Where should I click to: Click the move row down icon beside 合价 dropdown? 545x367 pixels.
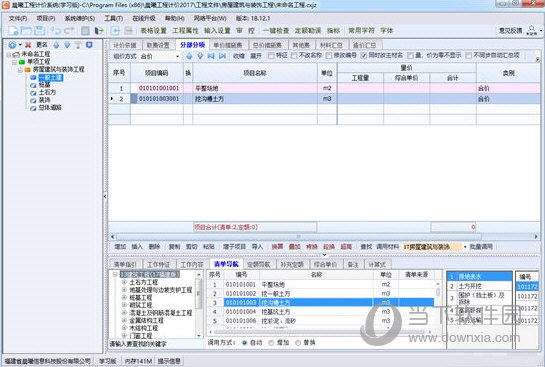point(200,56)
